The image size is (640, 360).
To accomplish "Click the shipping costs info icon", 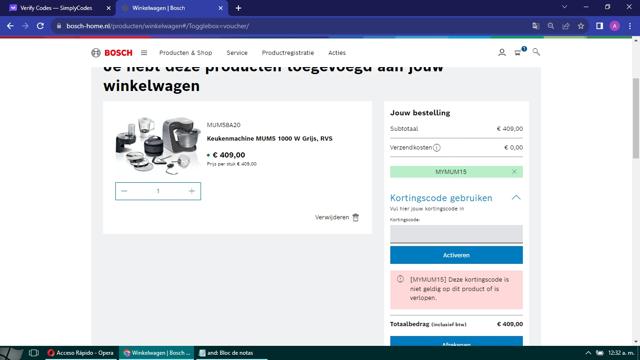I will point(437,148).
